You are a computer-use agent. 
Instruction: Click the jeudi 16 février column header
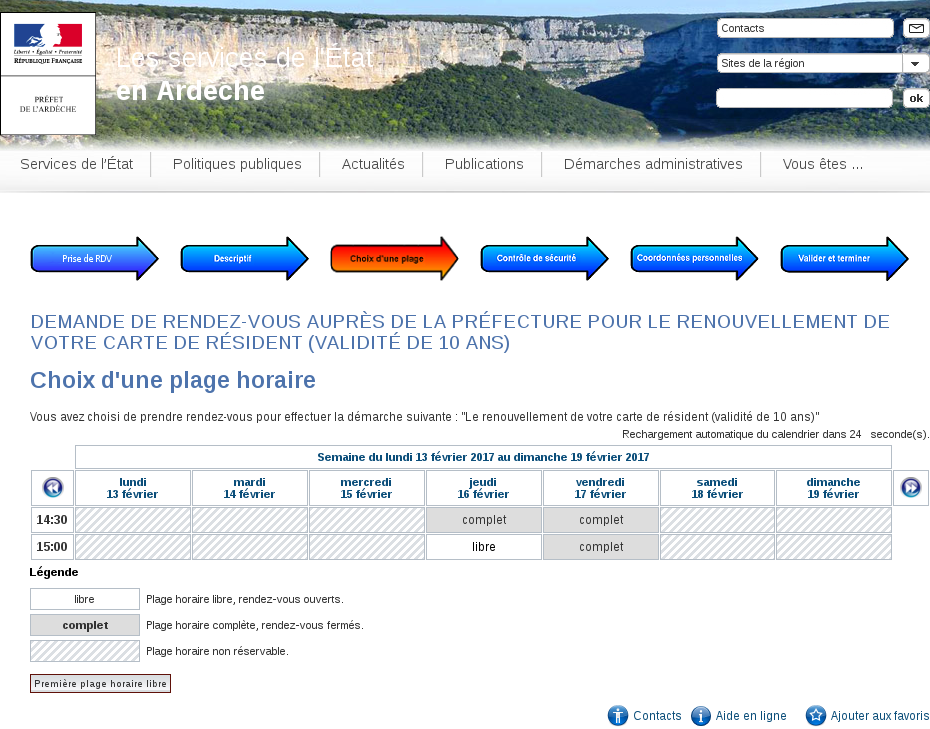(483, 488)
